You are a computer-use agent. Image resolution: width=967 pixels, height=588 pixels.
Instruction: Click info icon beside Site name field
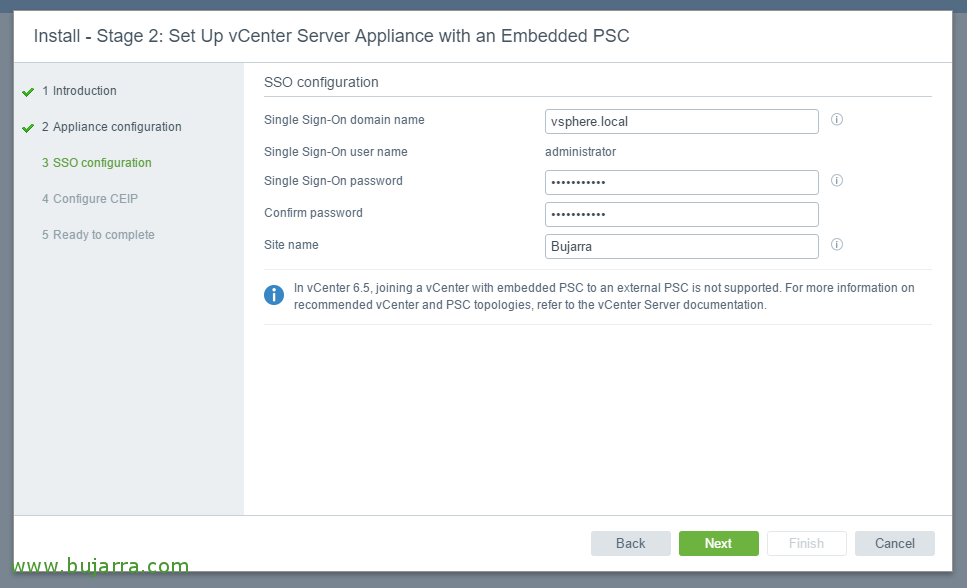[836, 245]
